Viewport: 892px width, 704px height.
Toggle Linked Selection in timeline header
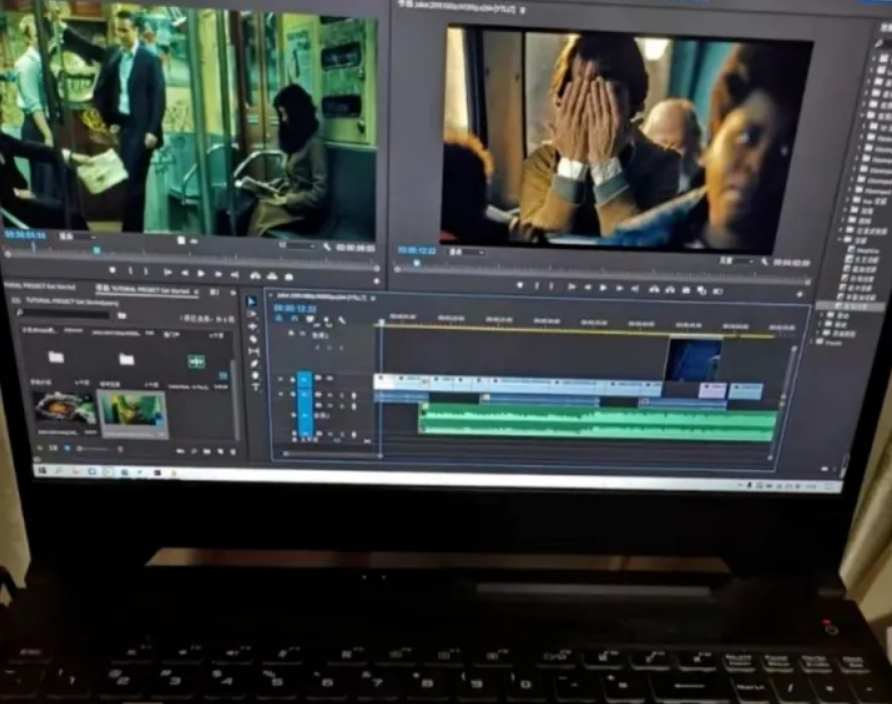coord(309,320)
